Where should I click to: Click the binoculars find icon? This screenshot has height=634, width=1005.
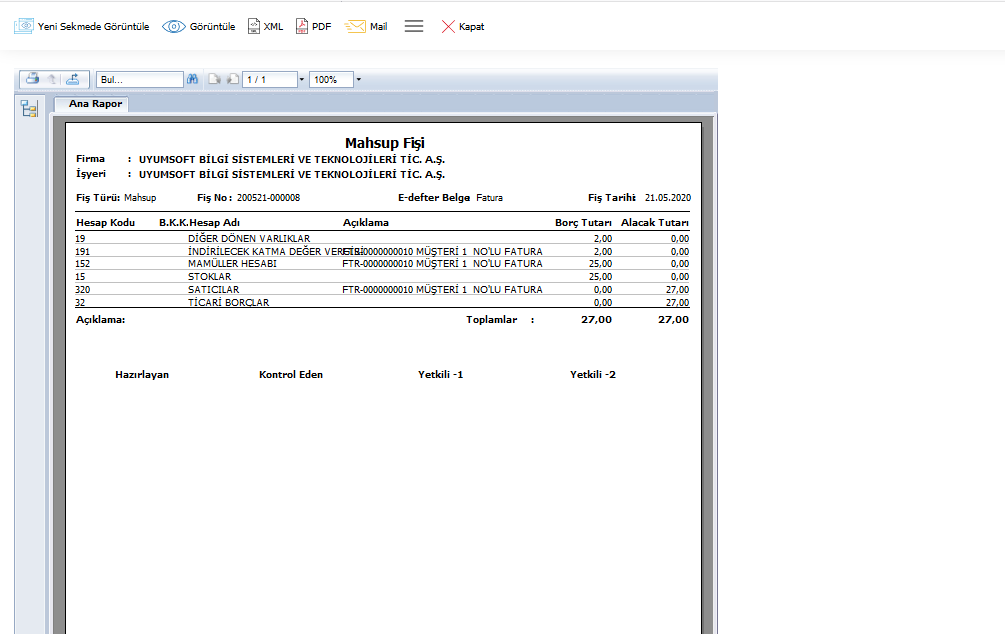(192, 79)
